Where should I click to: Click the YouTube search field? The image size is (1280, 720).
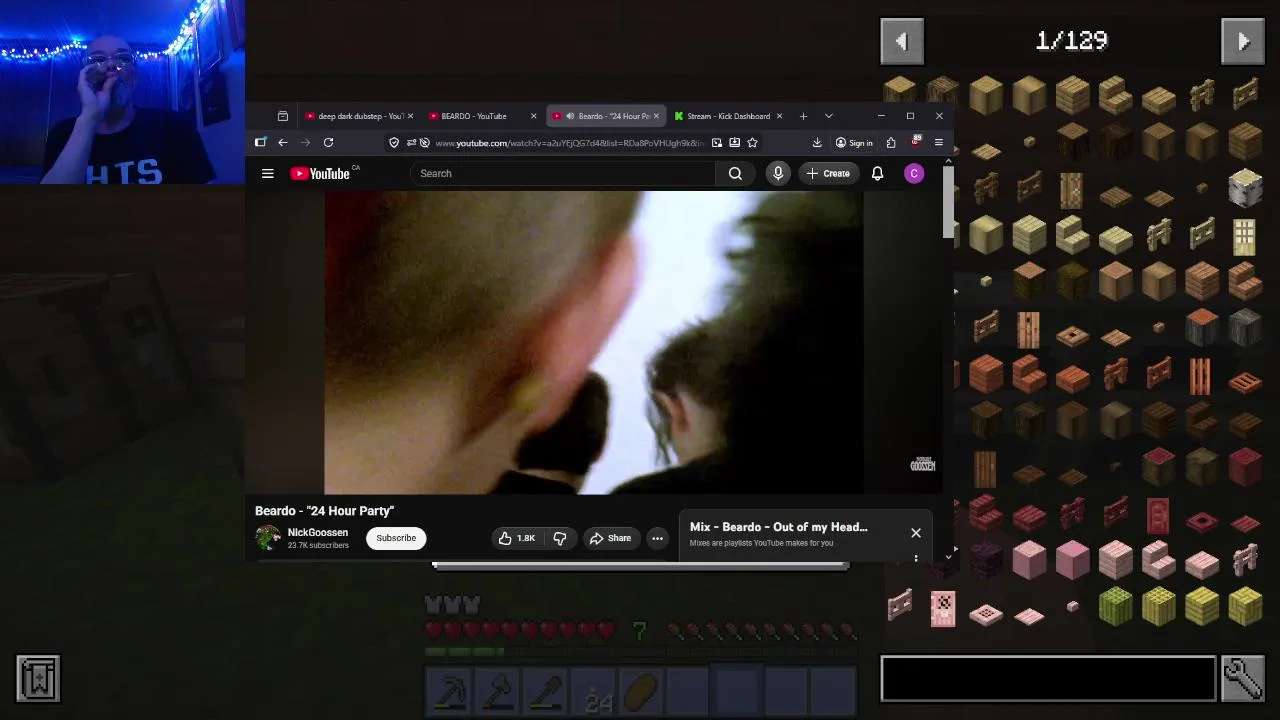[562, 174]
